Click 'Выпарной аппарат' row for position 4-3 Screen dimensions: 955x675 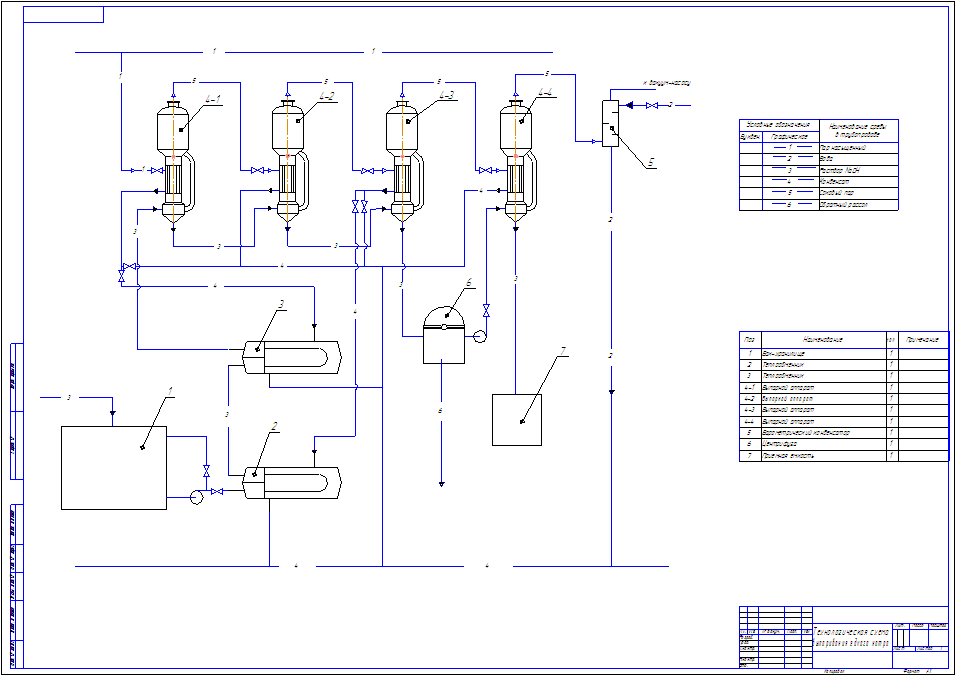[x=844, y=410]
